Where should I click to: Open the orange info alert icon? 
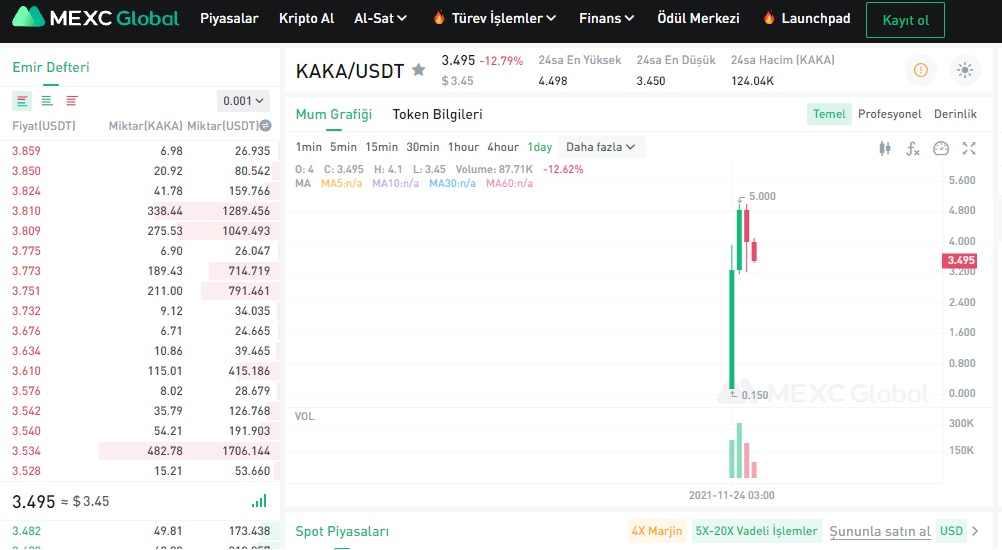921,70
